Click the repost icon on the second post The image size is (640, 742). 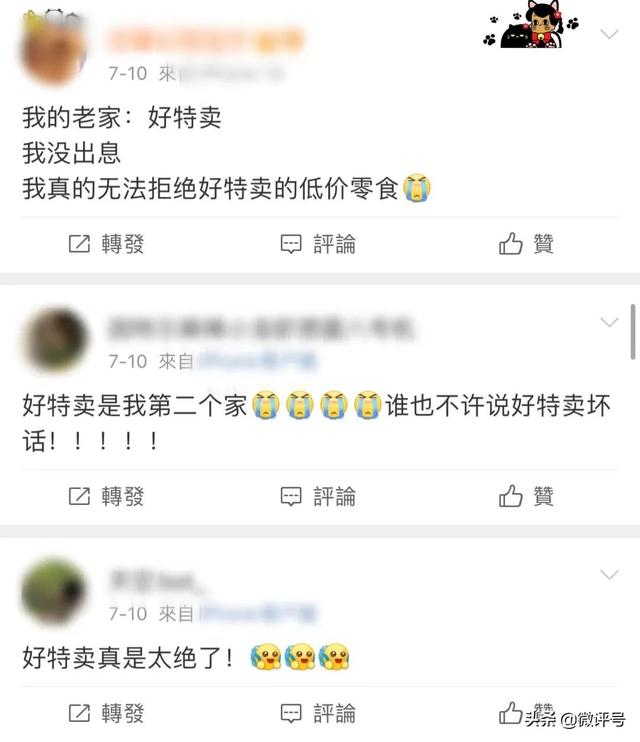coord(79,496)
